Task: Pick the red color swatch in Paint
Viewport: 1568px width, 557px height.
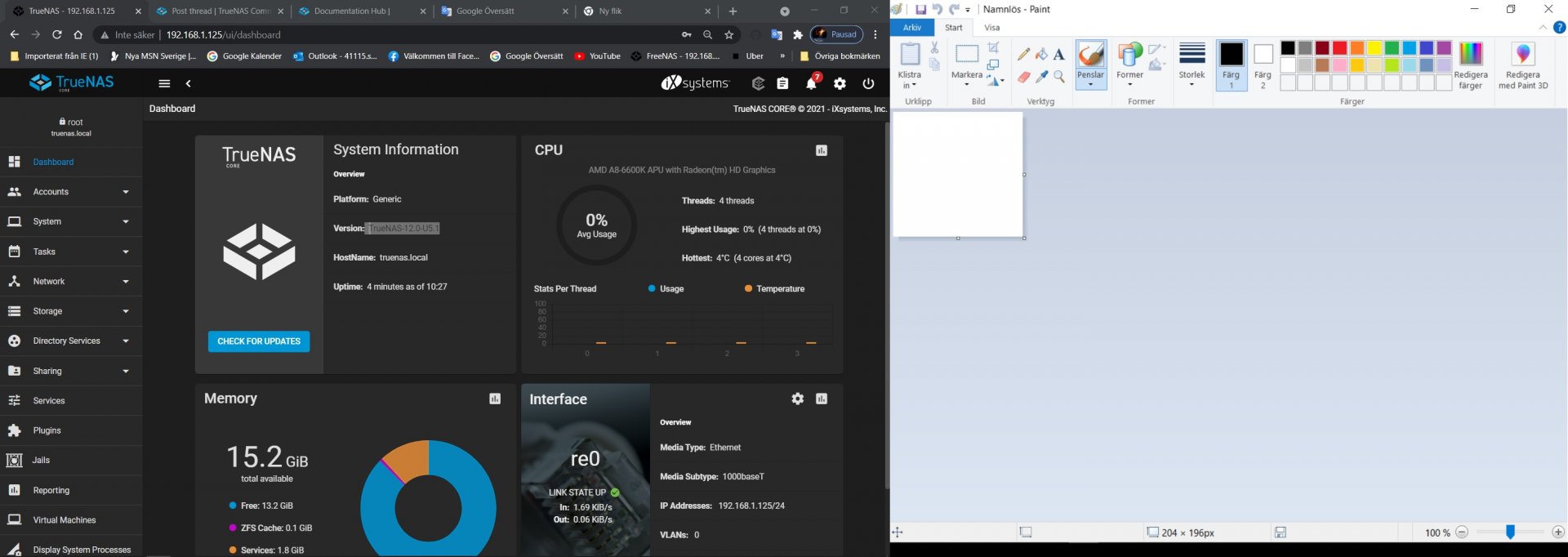Action: (x=1339, y=48)
